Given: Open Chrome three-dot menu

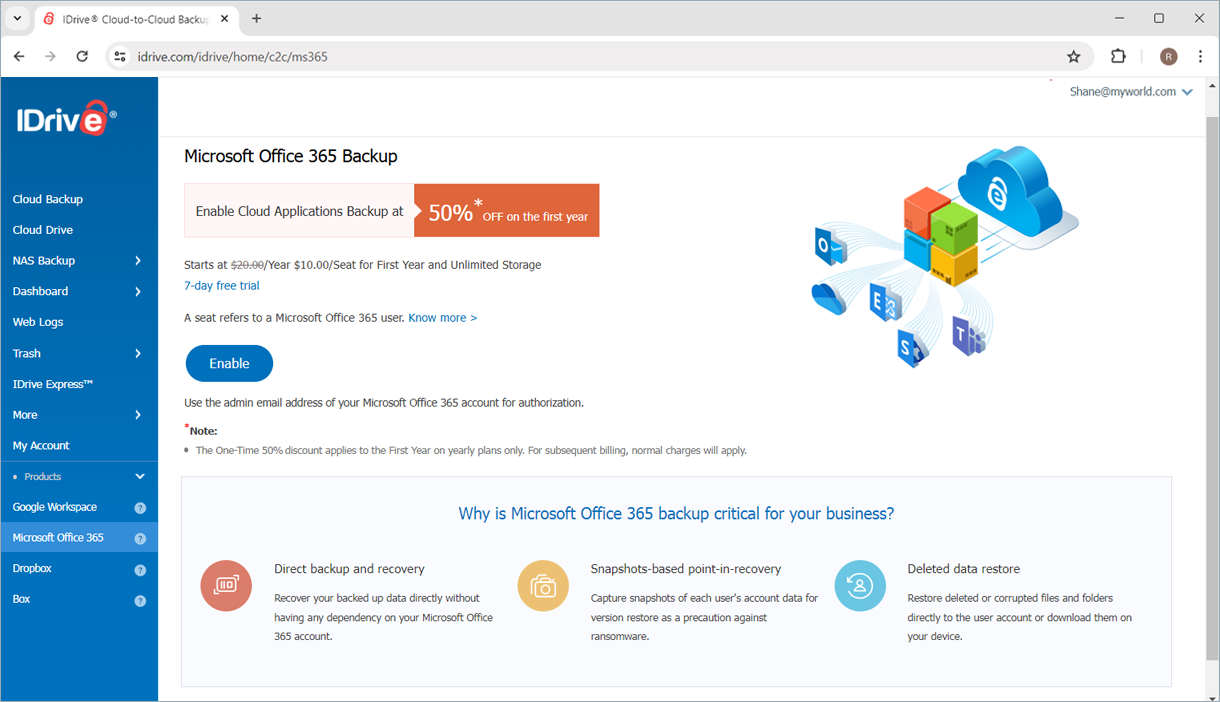Looking at the screenshot, I should [1201, 57].
